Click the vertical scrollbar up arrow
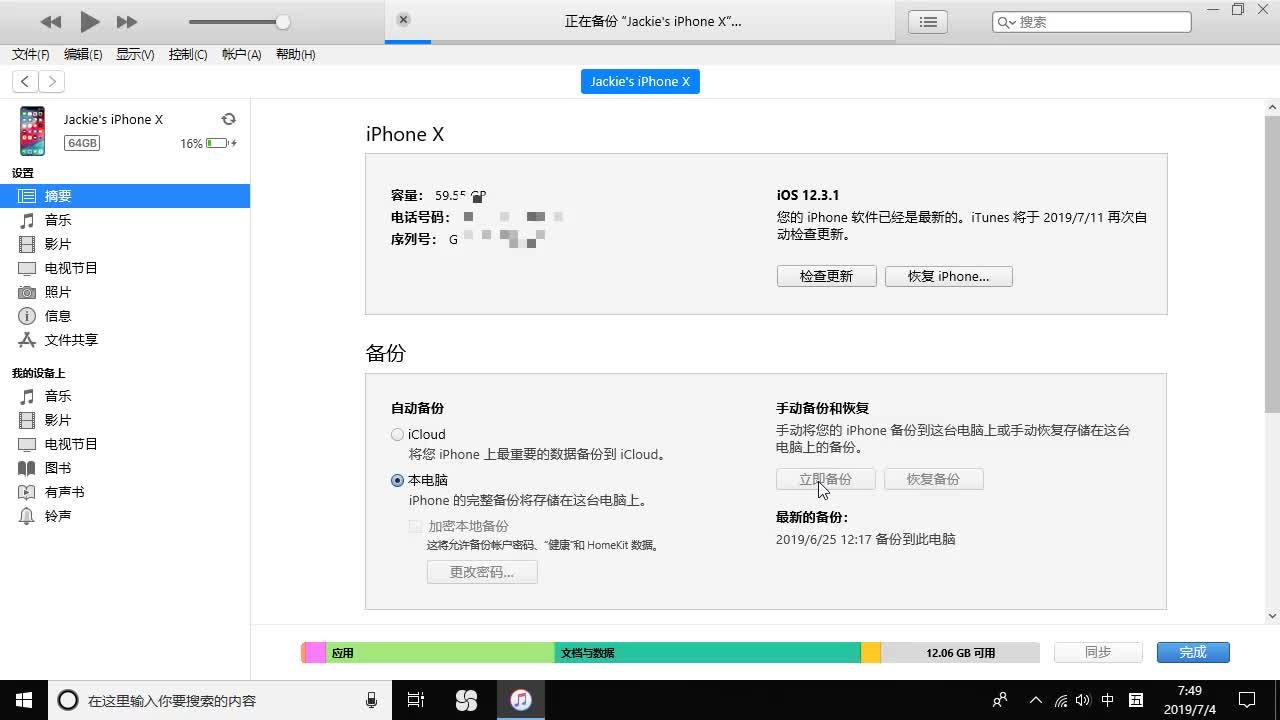1280x720 pixels. point(1272,107)
